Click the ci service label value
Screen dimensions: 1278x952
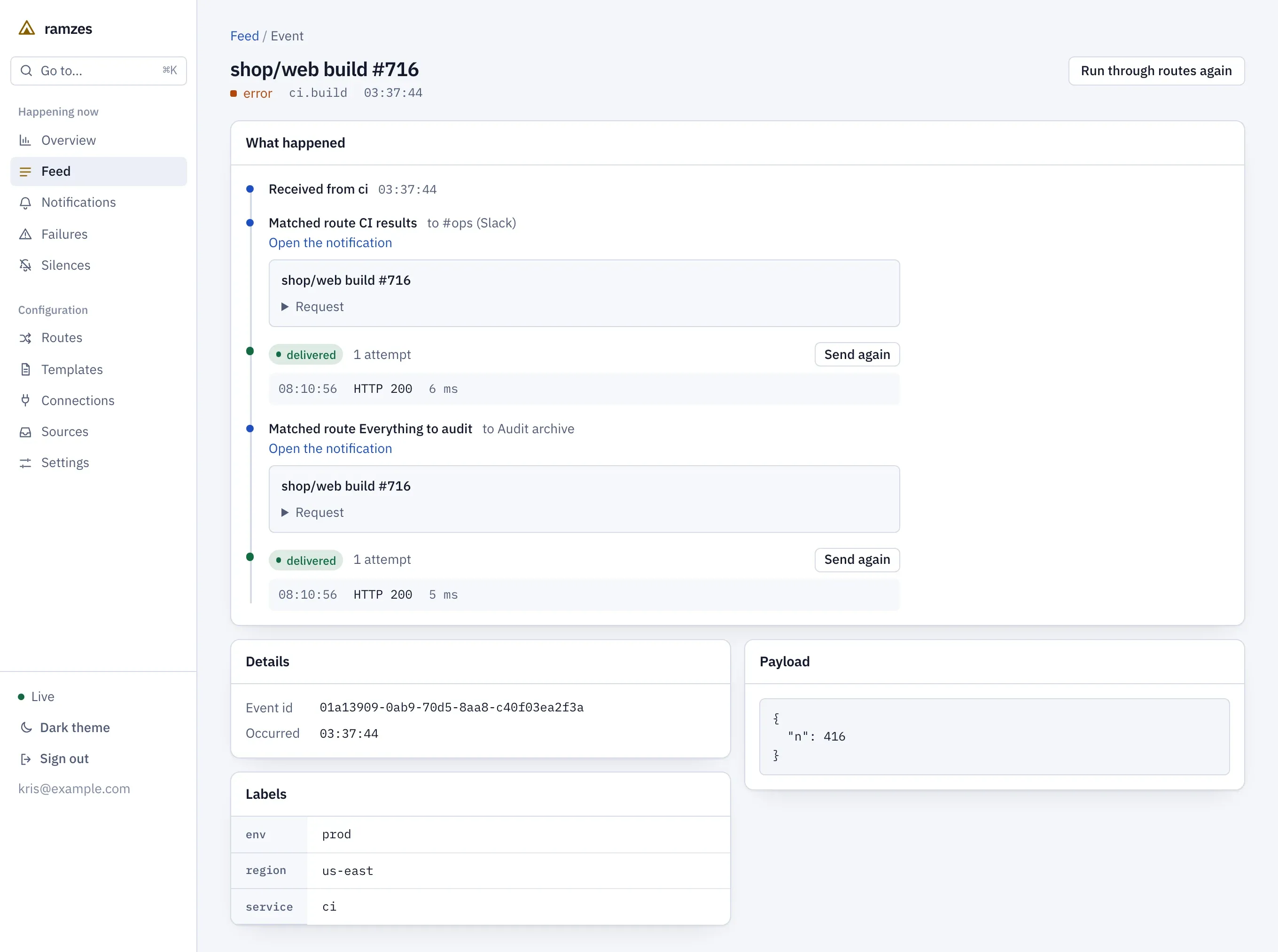(x=329, y=906)
